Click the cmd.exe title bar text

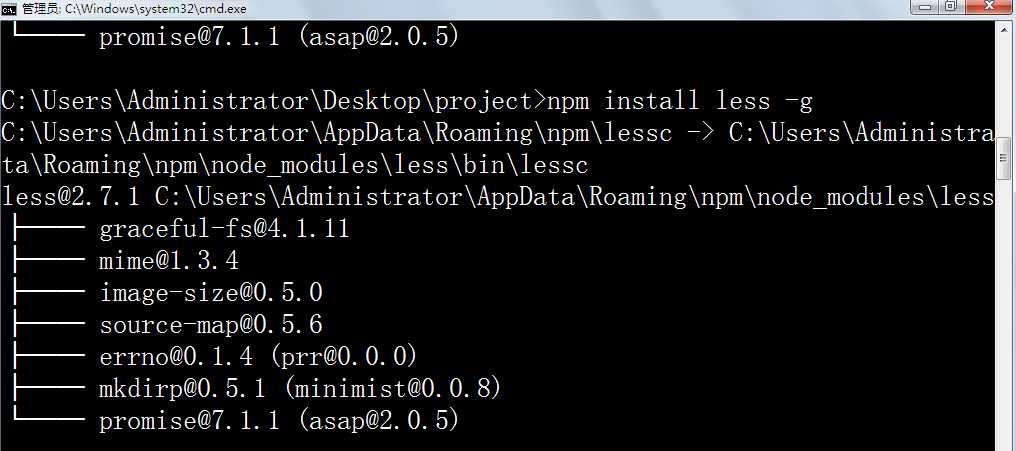tap(134, 8)
